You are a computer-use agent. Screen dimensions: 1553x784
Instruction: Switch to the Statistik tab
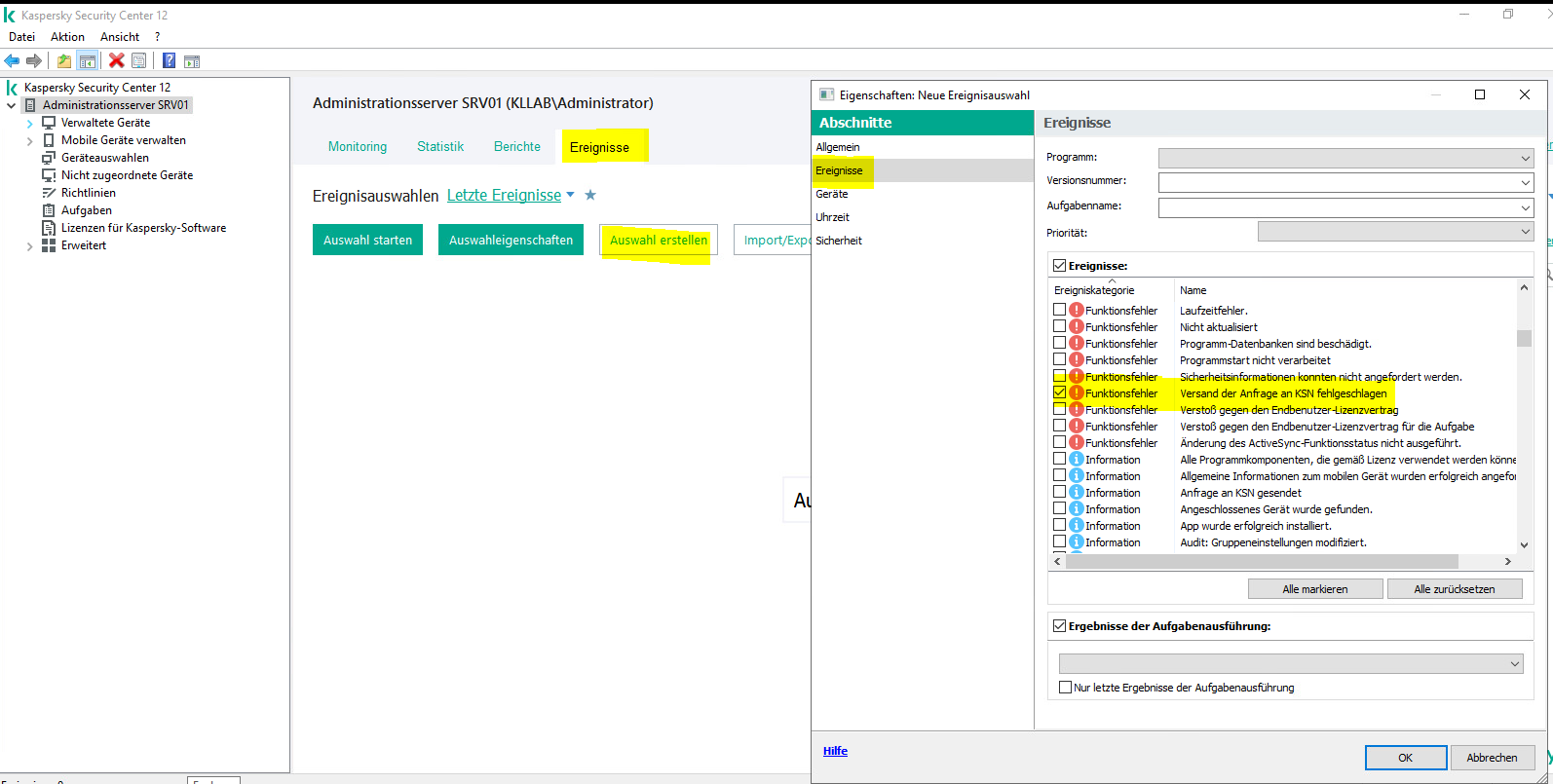coord(440,146)
